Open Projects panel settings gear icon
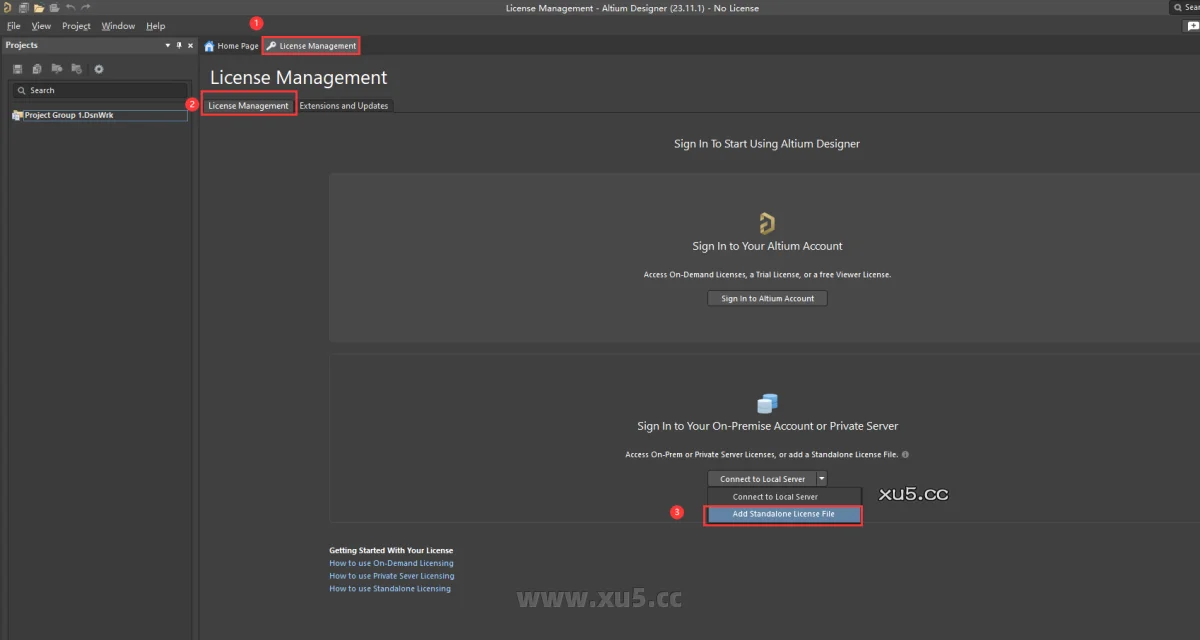Screen dimensions: 1200x640 tap(98, 69)
